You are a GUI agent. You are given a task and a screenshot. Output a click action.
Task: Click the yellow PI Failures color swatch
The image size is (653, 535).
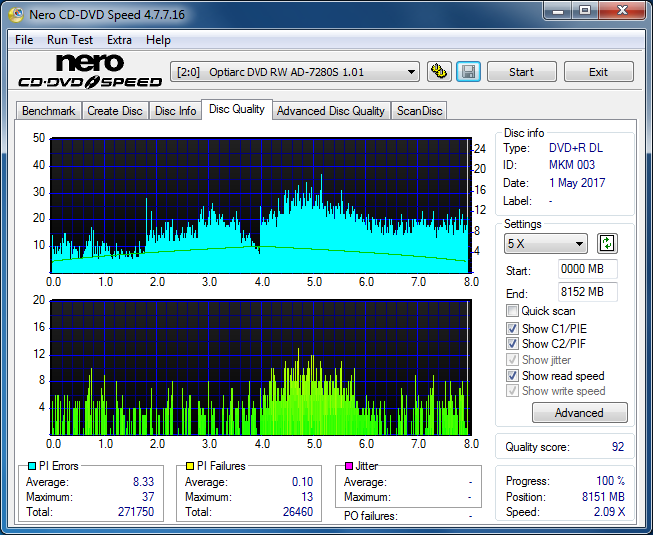click(x=189, y=466)
